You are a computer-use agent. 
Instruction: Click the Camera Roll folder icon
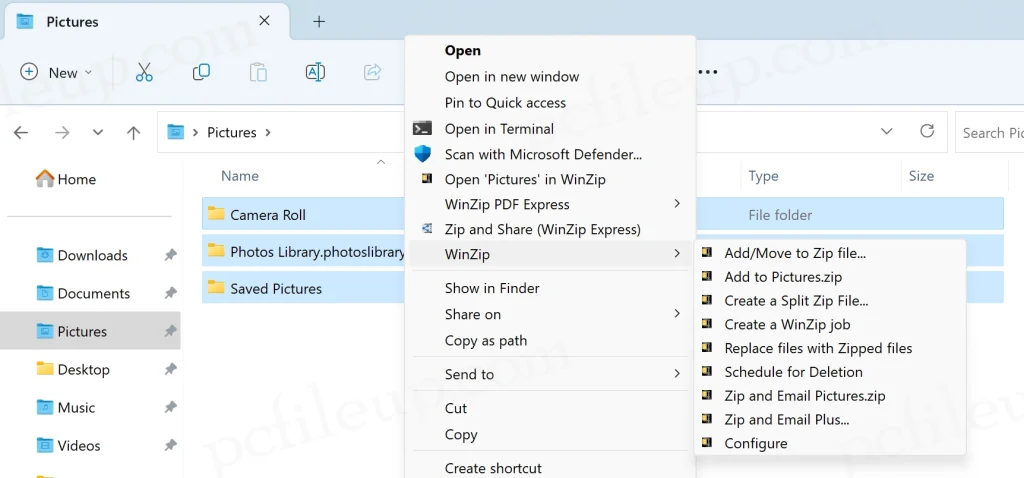pyautogui.click(x=216, y=214)
